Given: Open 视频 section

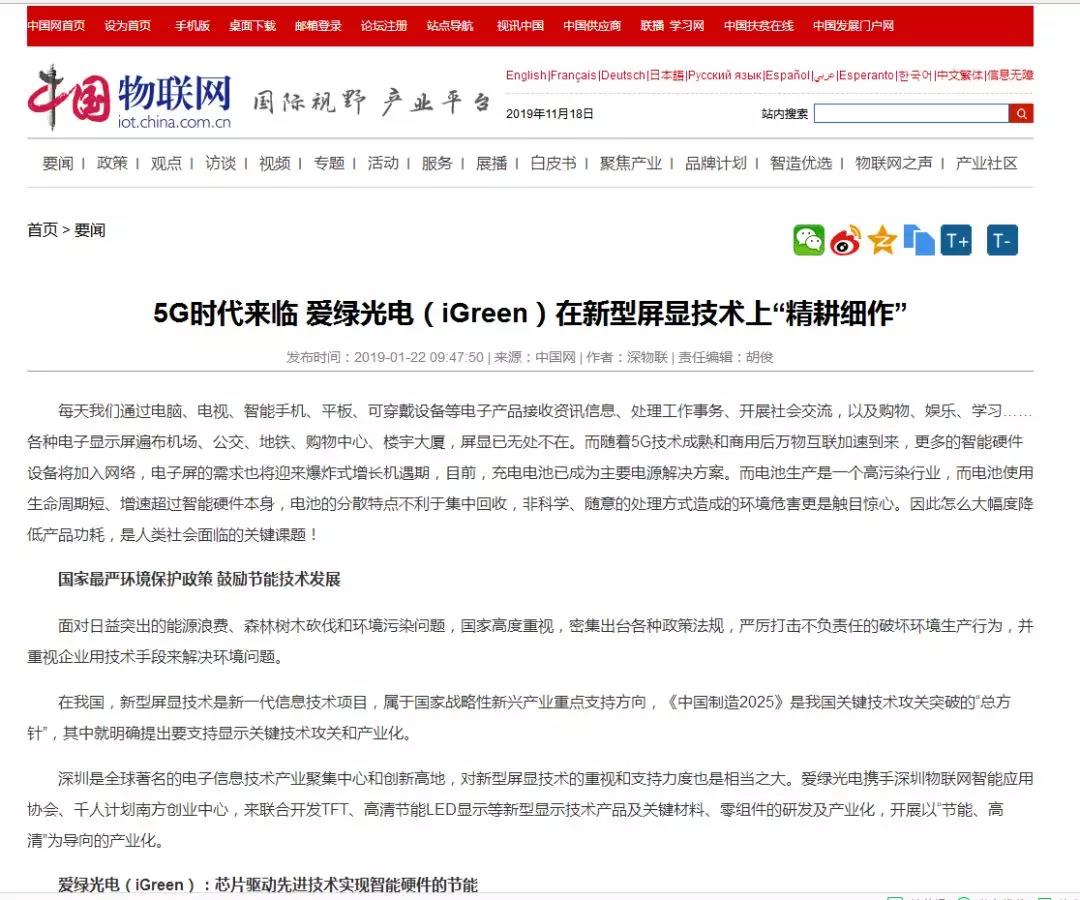Looking at the screenshot, I should pyautogui.click(x=275, y=163).
